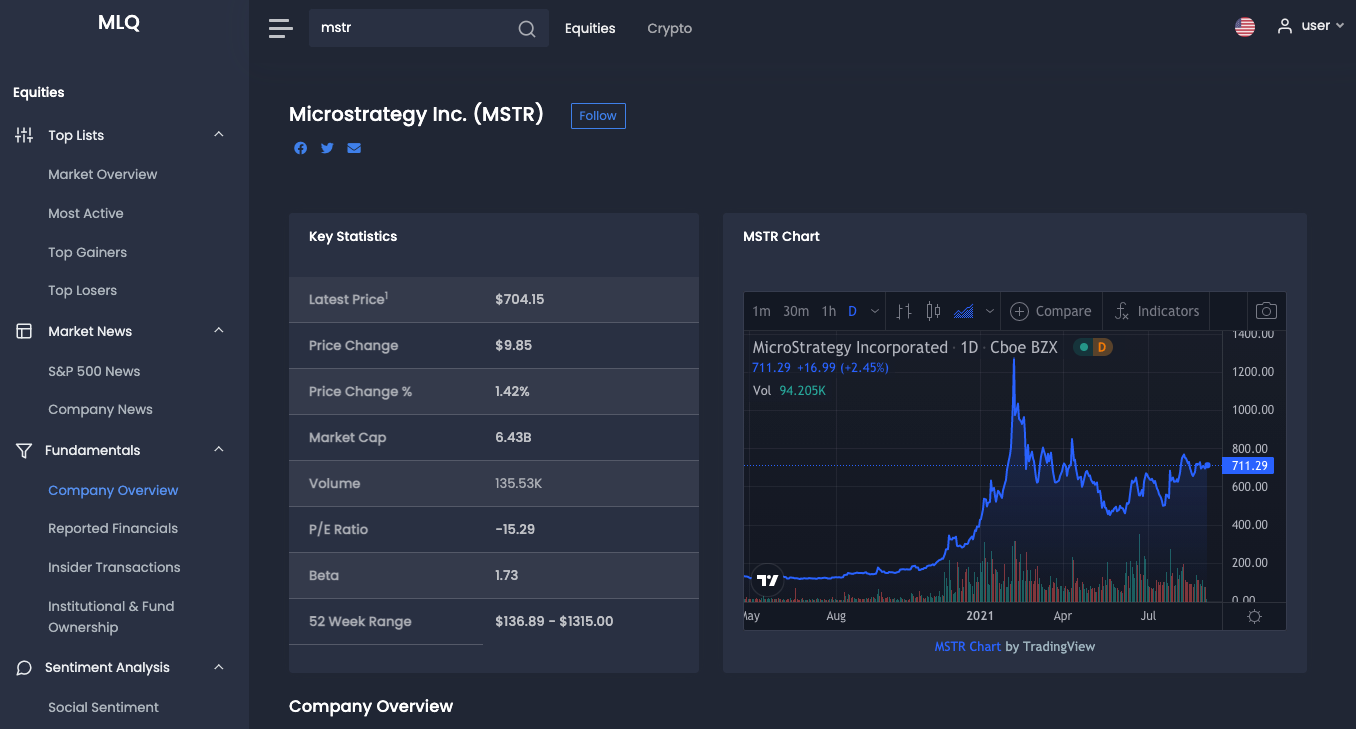Image resolution: width=1356 pixels, height=729 pixels.
Task: Collapse the Market News section
Action: (x=219, y=331)
